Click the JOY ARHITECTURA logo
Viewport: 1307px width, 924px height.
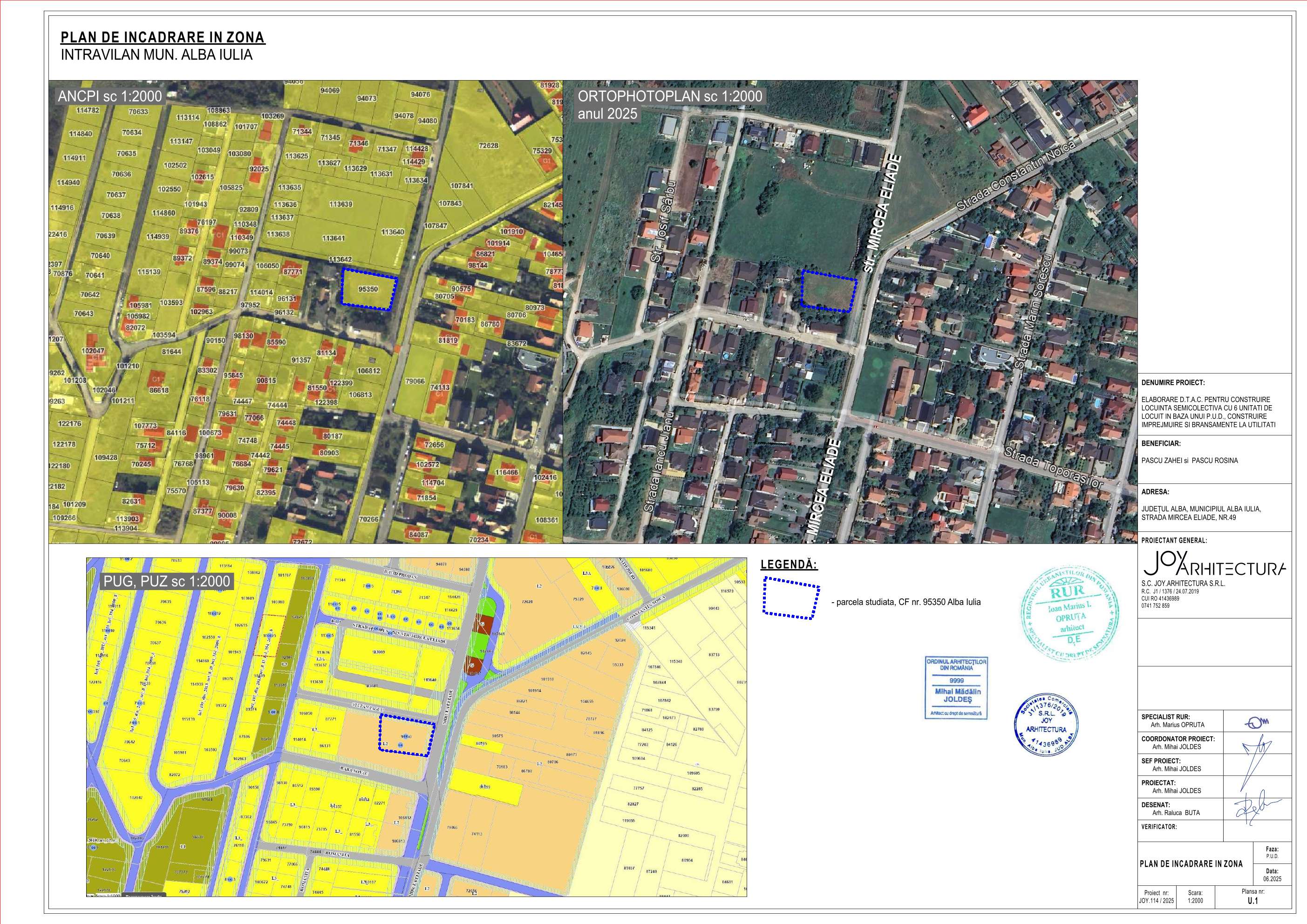coord(1214,564)
